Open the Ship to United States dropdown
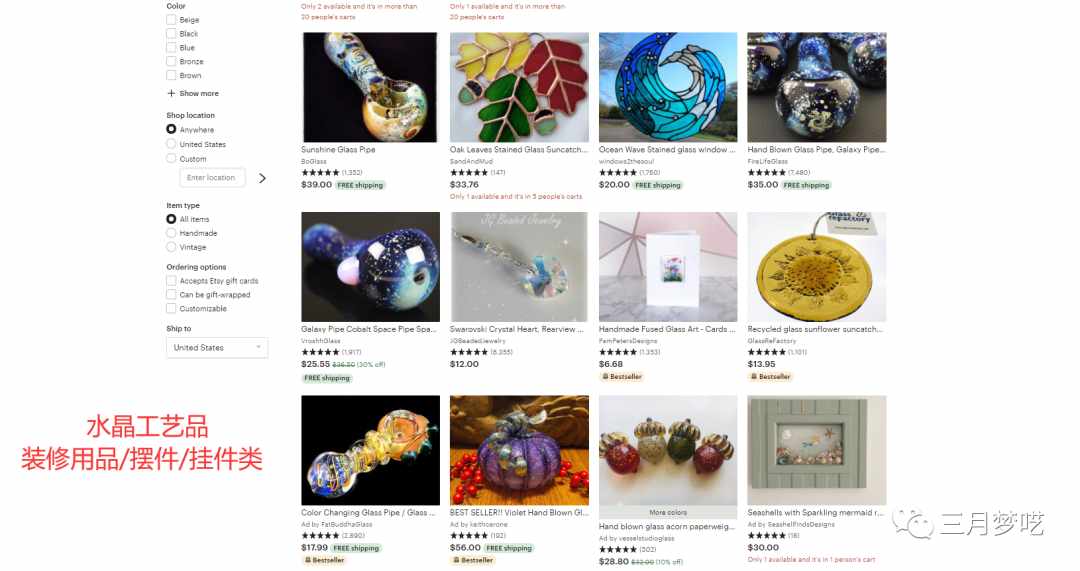This screenshot has height=571, width=1080. 217,348
